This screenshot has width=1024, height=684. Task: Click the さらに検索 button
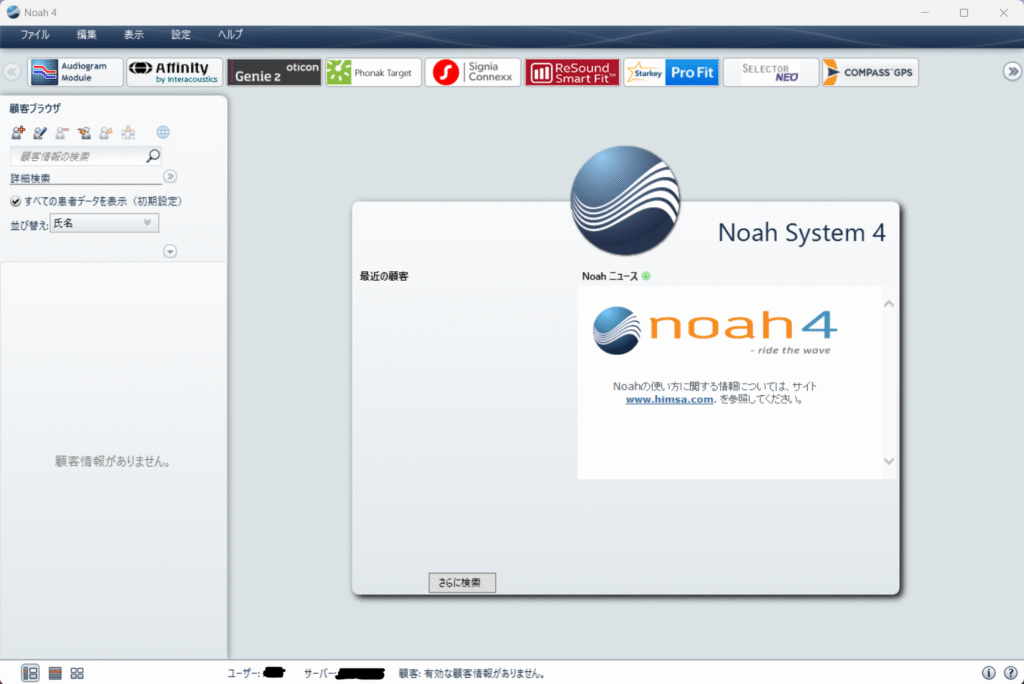462,583
